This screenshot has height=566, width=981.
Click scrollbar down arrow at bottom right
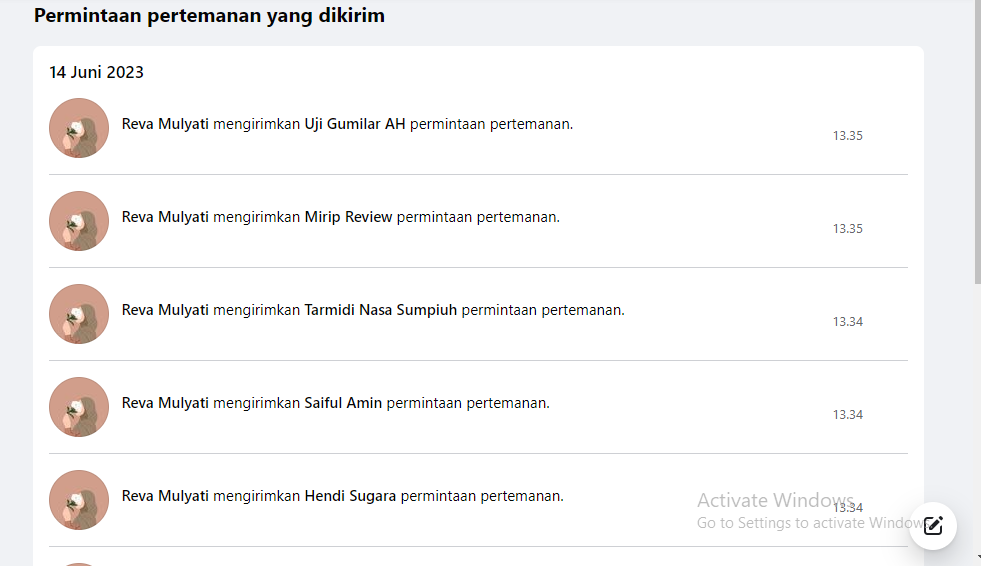point(977,557)
